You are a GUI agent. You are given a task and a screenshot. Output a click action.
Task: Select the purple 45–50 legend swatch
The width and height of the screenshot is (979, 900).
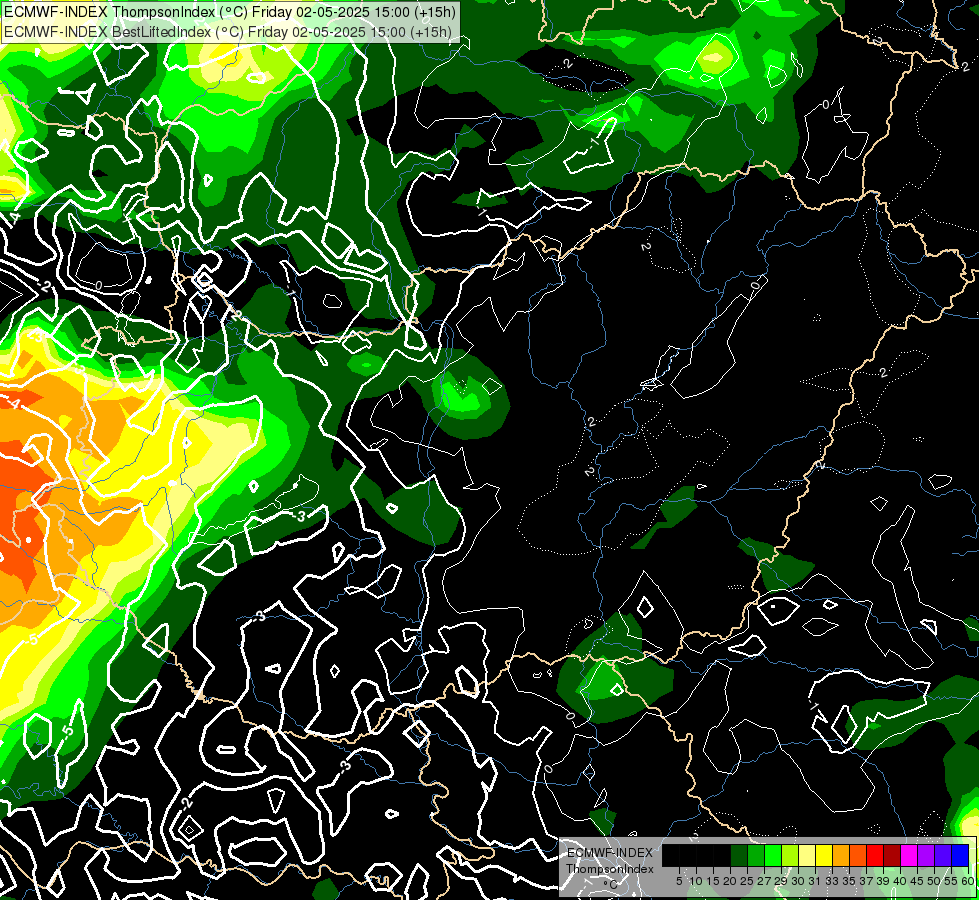[927, 855]
